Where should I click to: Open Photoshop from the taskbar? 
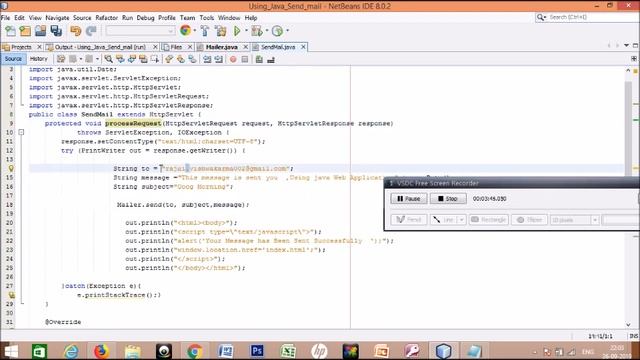(257, 351)
